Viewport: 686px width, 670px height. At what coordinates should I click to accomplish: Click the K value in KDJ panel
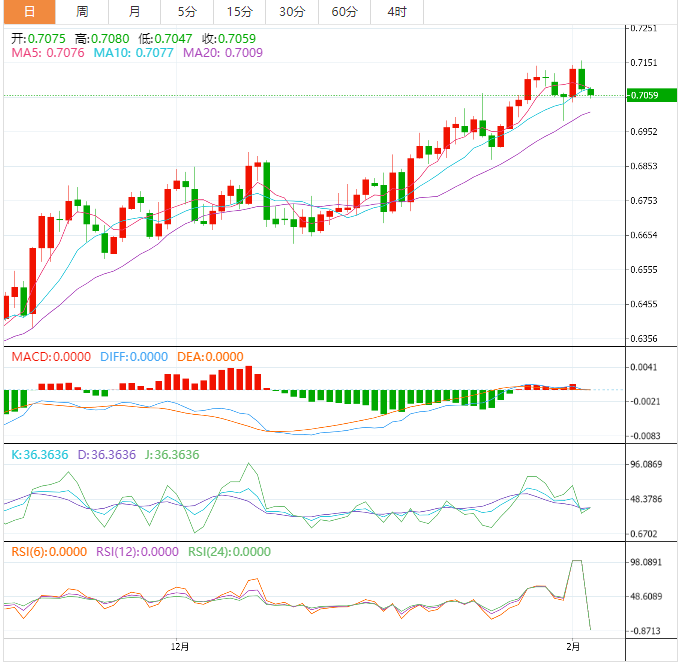pos(39,455)
